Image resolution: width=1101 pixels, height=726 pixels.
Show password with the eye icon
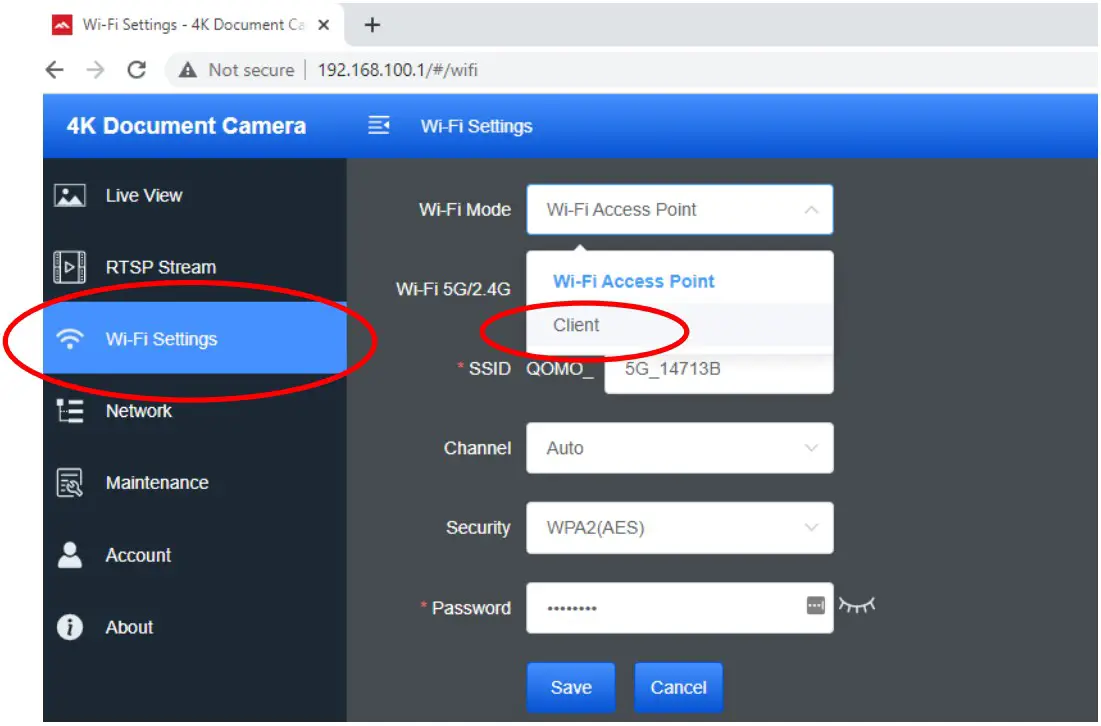857,605
